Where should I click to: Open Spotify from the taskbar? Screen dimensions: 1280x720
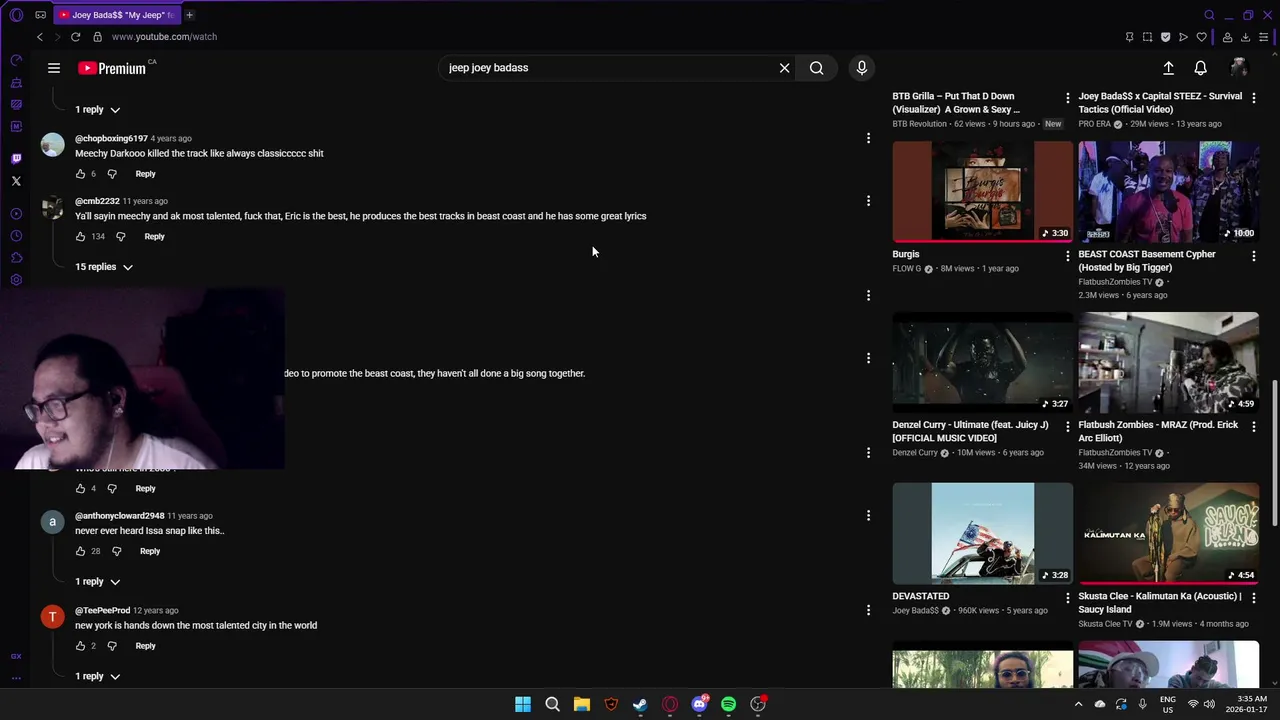click(728, 704)
